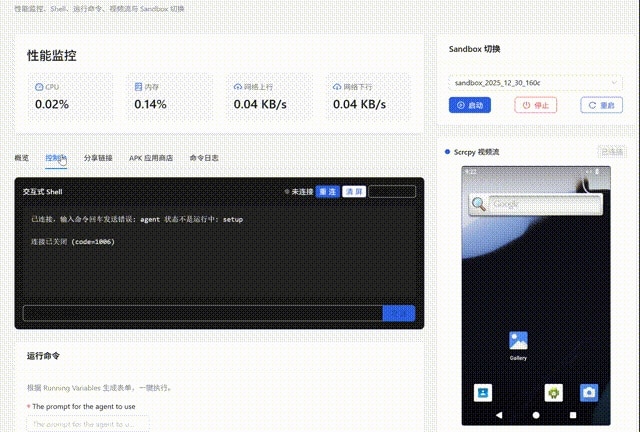Click the shell line ending with setup
Viewport: 640px width, 432px height.
point(137,219)
